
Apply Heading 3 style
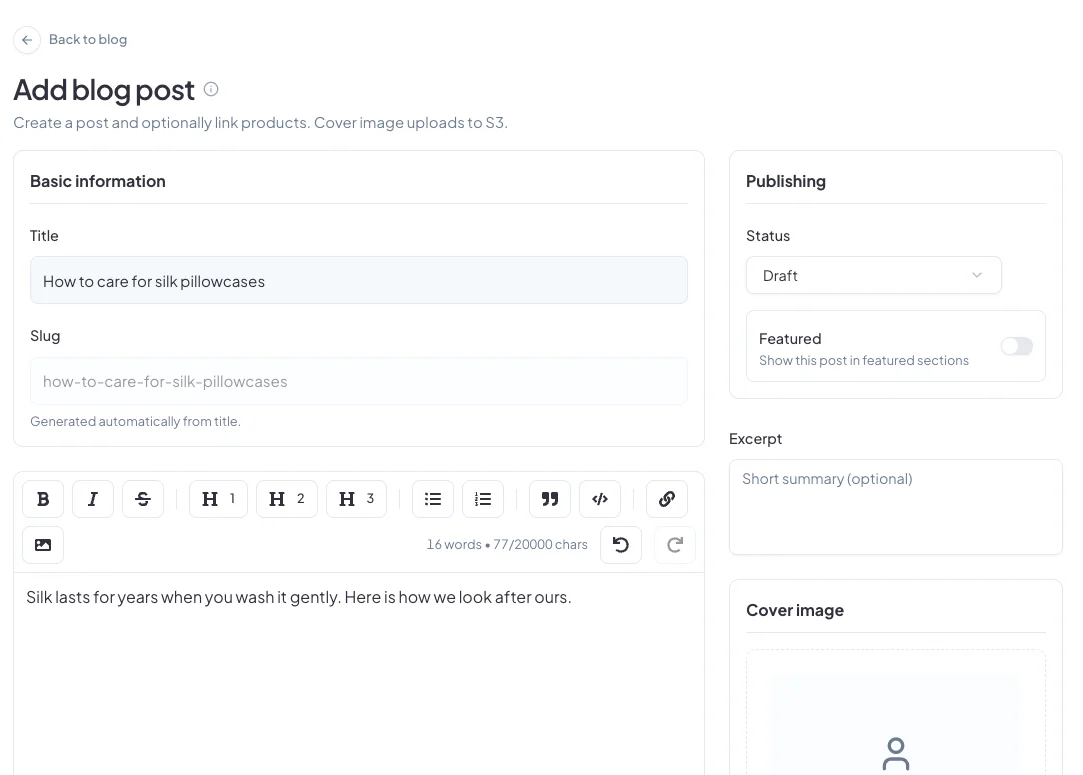point(356,499)
